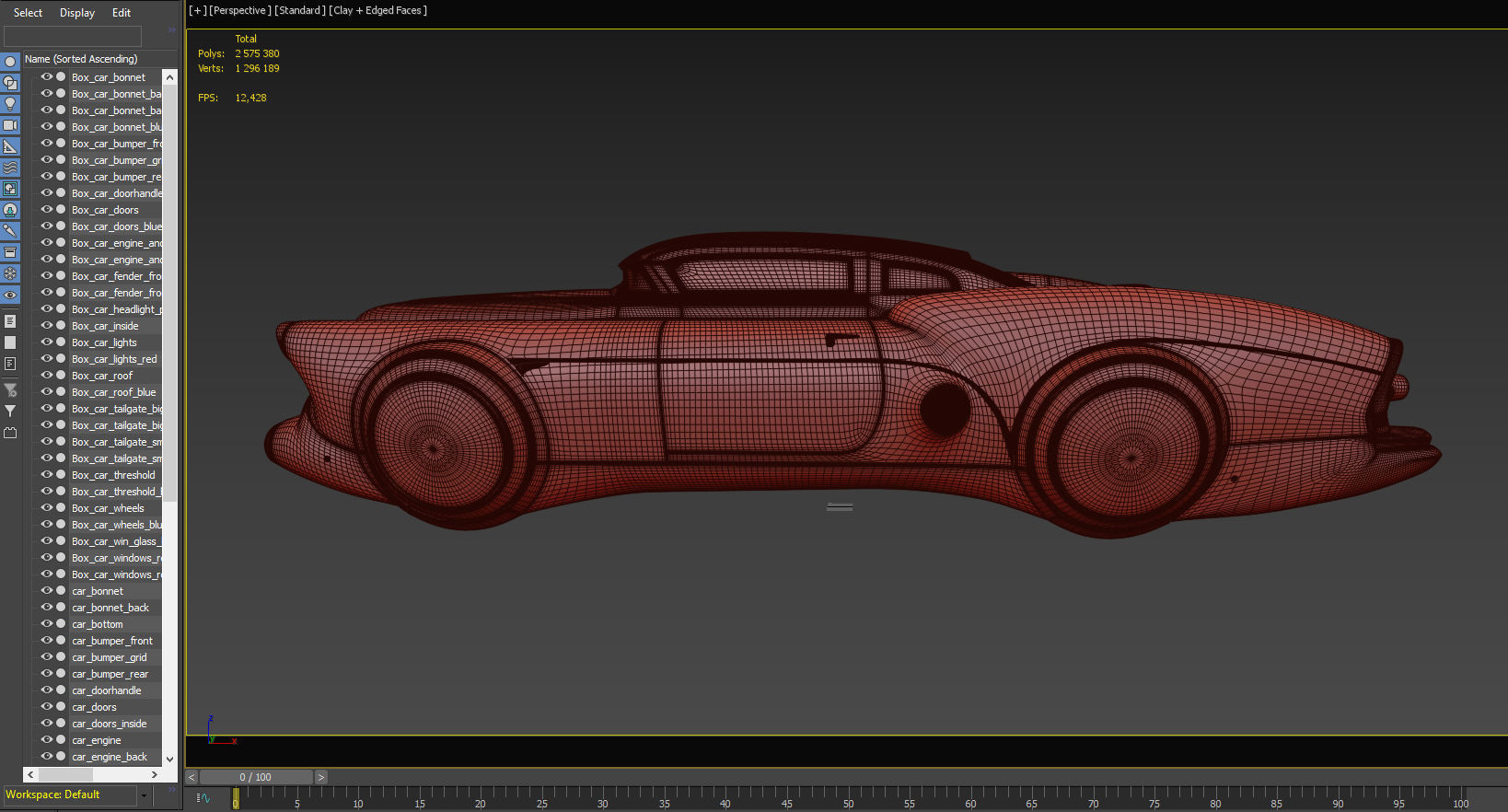
Task: Click the horizontal scrollbar thumb under list
Action: click(65, 775)
